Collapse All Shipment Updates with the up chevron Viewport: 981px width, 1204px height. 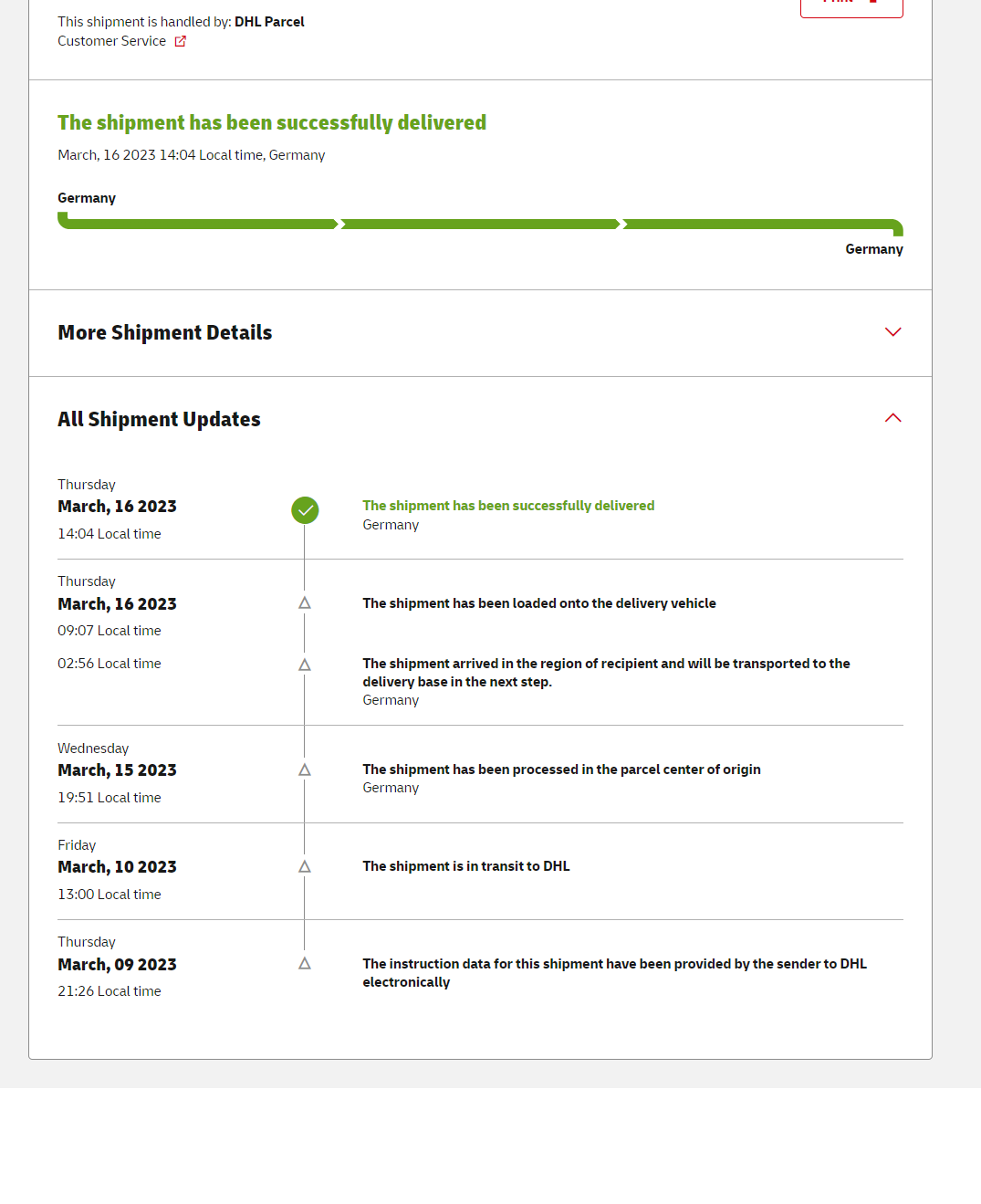(x=892, y=418)
